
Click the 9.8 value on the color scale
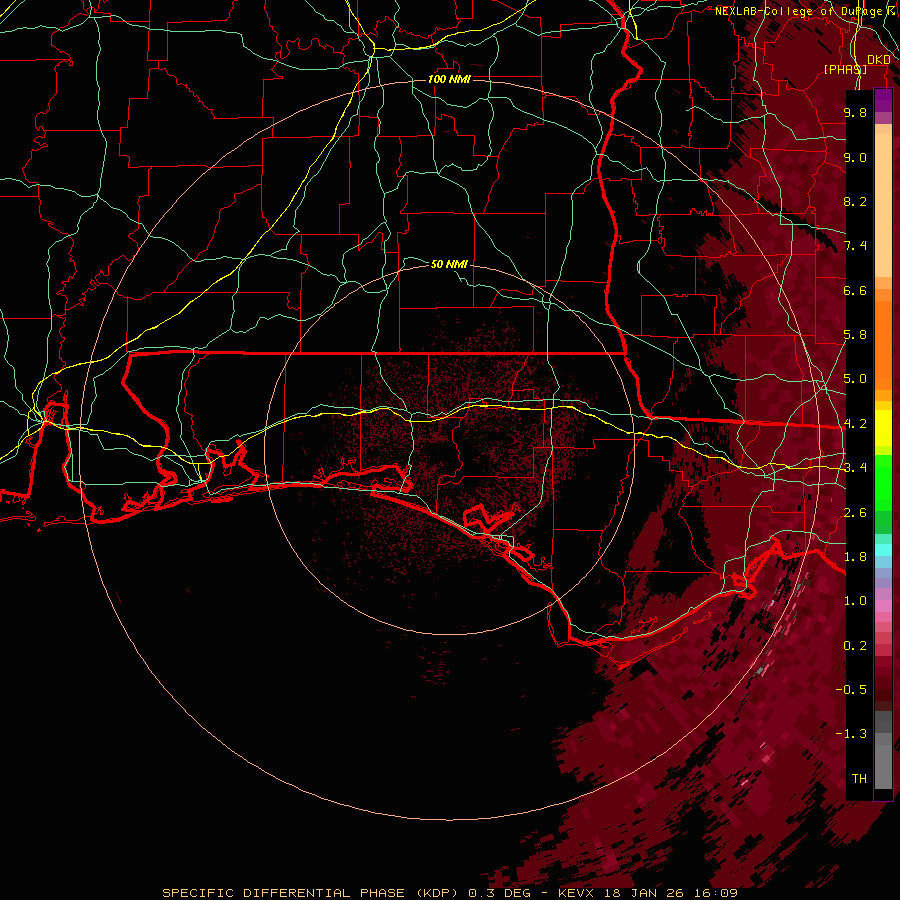click(855, 112)
